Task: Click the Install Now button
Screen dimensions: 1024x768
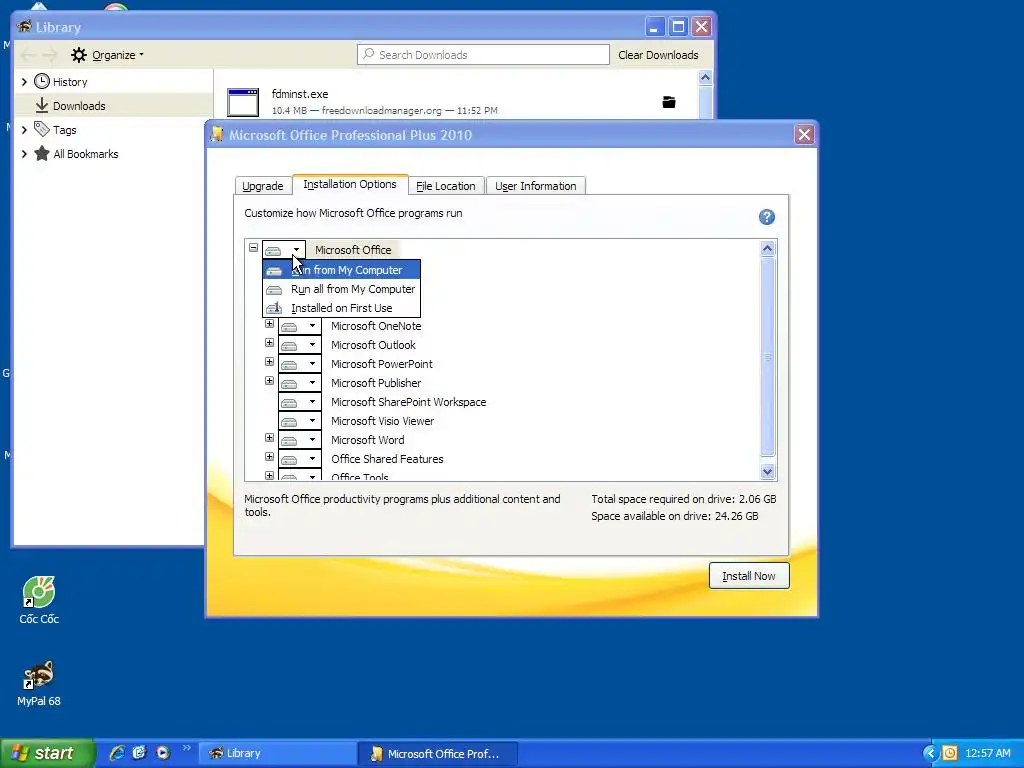Action: tap(749, 576)
